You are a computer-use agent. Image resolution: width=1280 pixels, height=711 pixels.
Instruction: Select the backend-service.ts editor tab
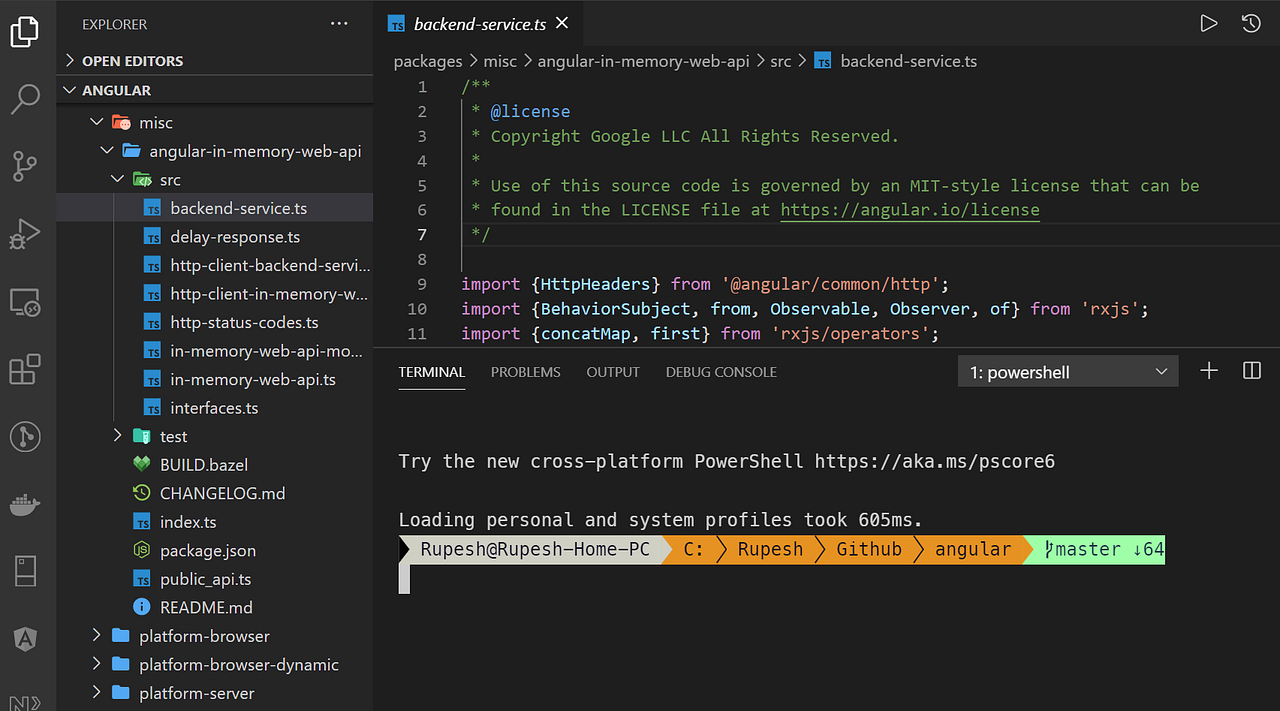click(x=479, y=24)
